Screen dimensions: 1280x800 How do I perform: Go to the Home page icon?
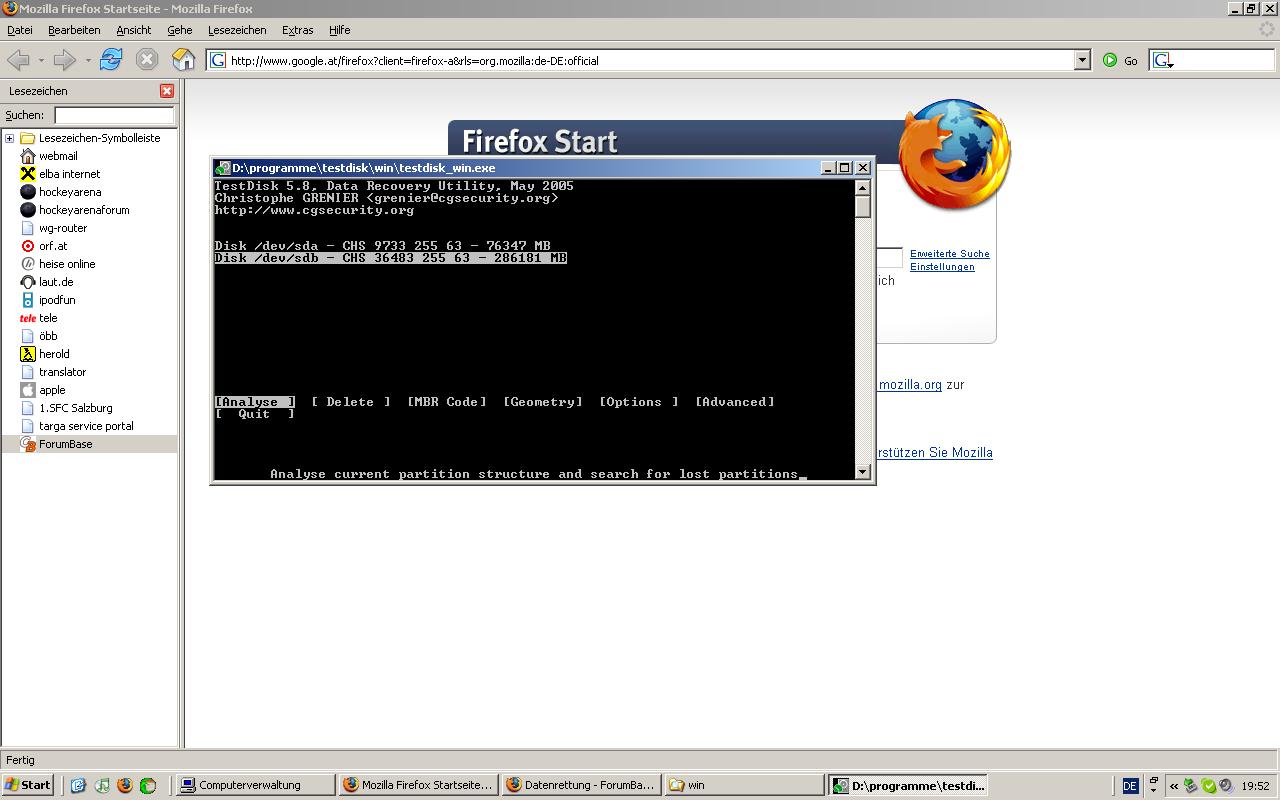[183, 60]
